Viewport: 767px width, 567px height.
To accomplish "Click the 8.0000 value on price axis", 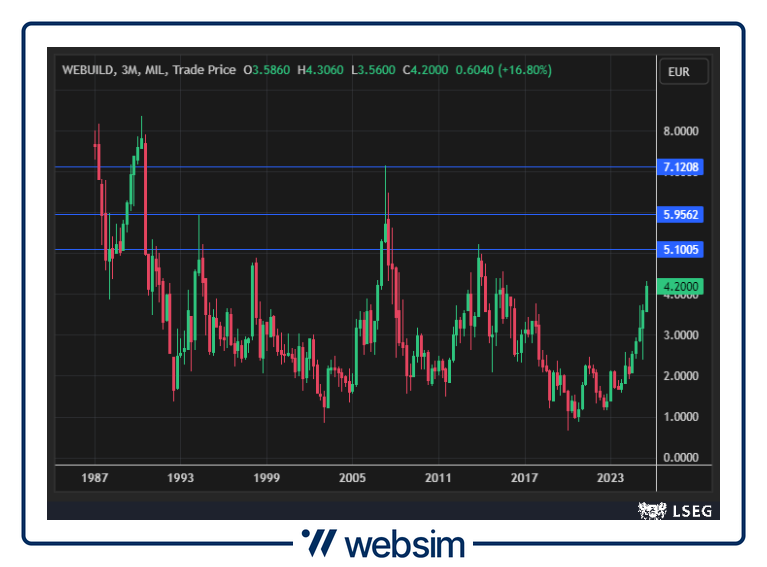I will click(681, 131).
